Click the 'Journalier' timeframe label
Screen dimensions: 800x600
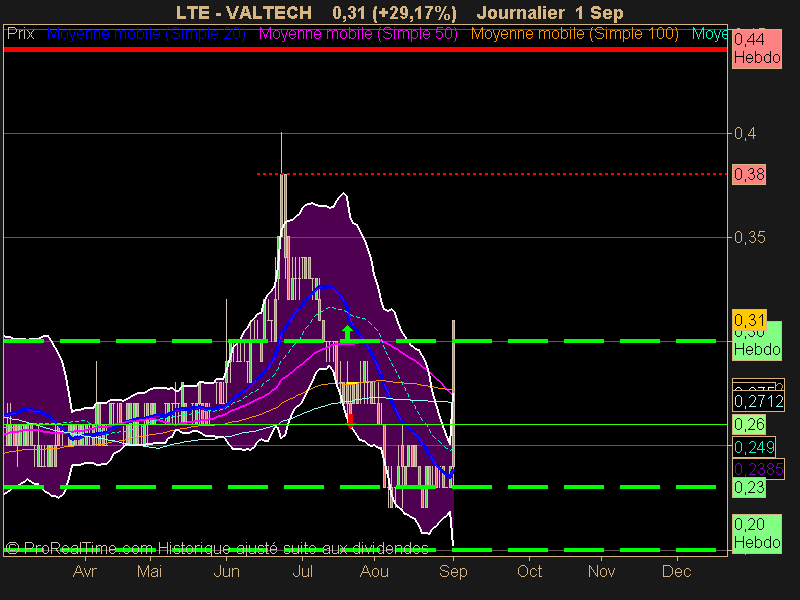tap(521, 13)
